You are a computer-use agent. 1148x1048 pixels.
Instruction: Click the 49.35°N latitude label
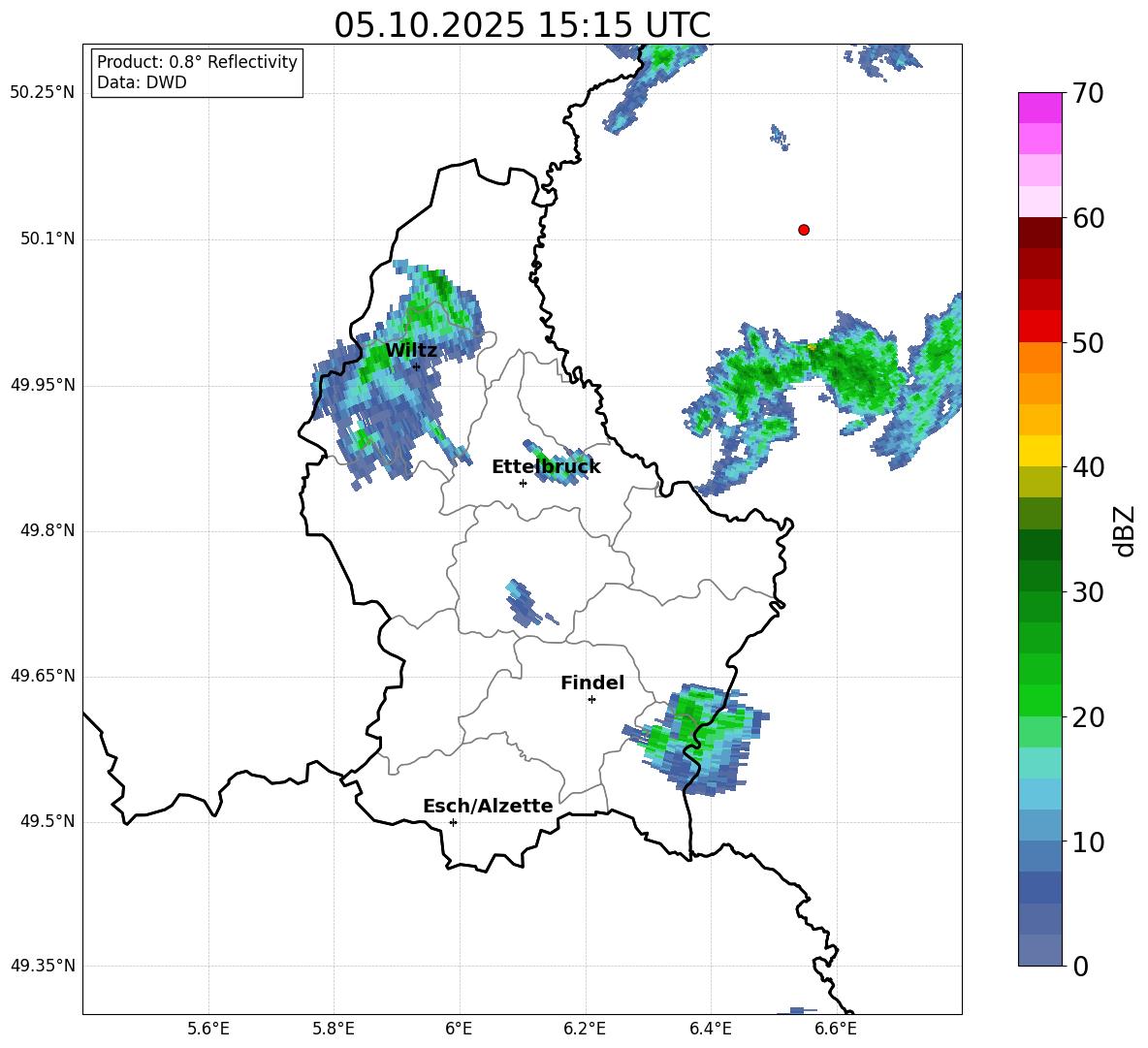(x=43, y=966)
